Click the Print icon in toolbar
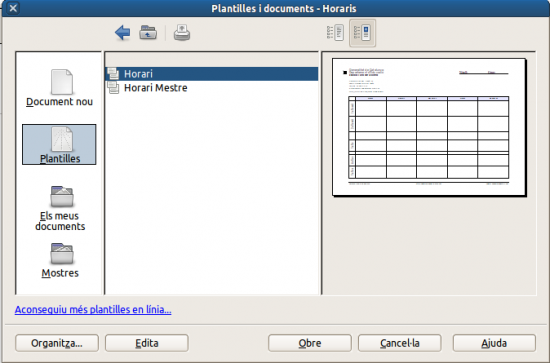 (x=182, y=33)
